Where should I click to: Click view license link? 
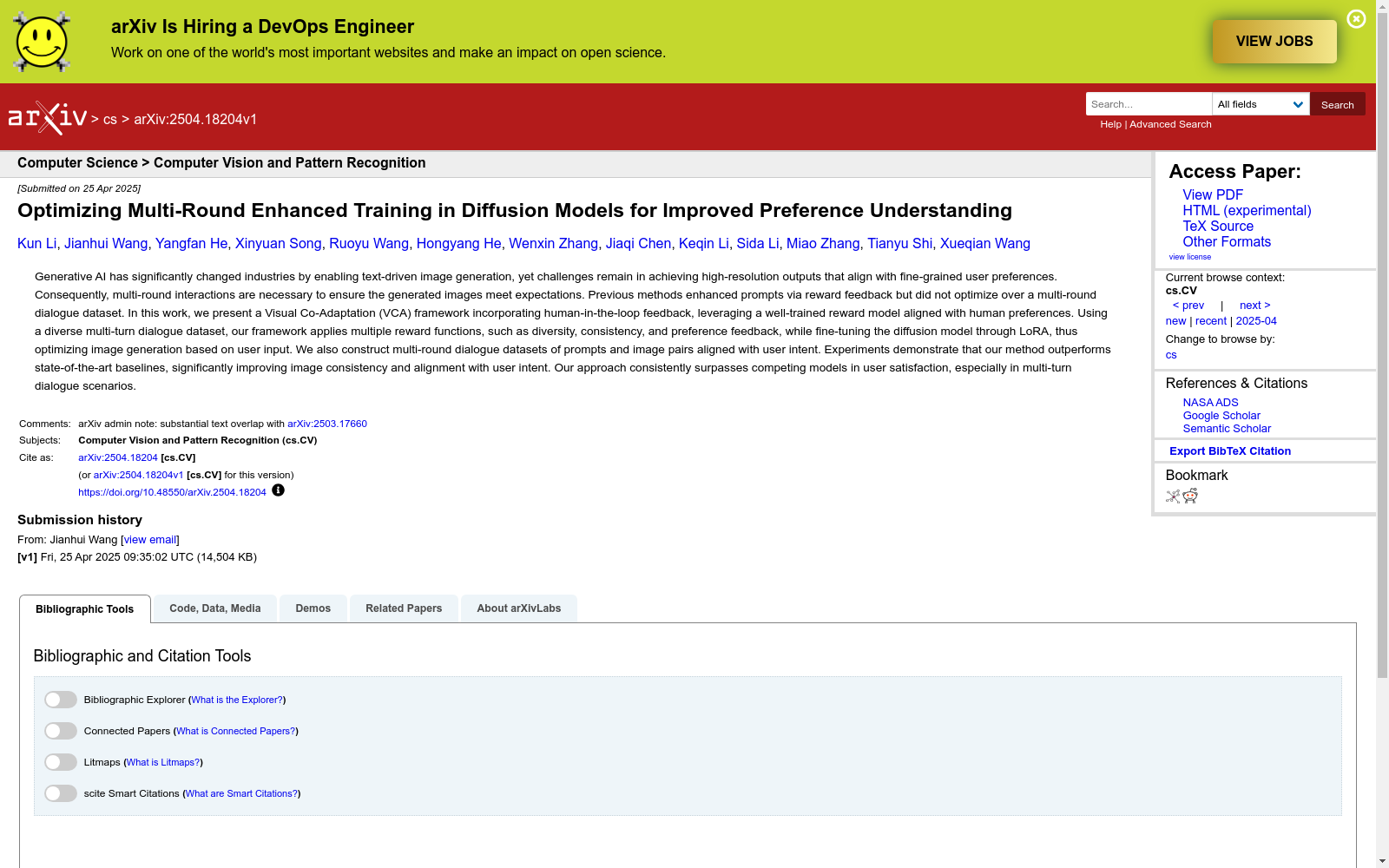pyautogui.click(x=1190, y=257)
